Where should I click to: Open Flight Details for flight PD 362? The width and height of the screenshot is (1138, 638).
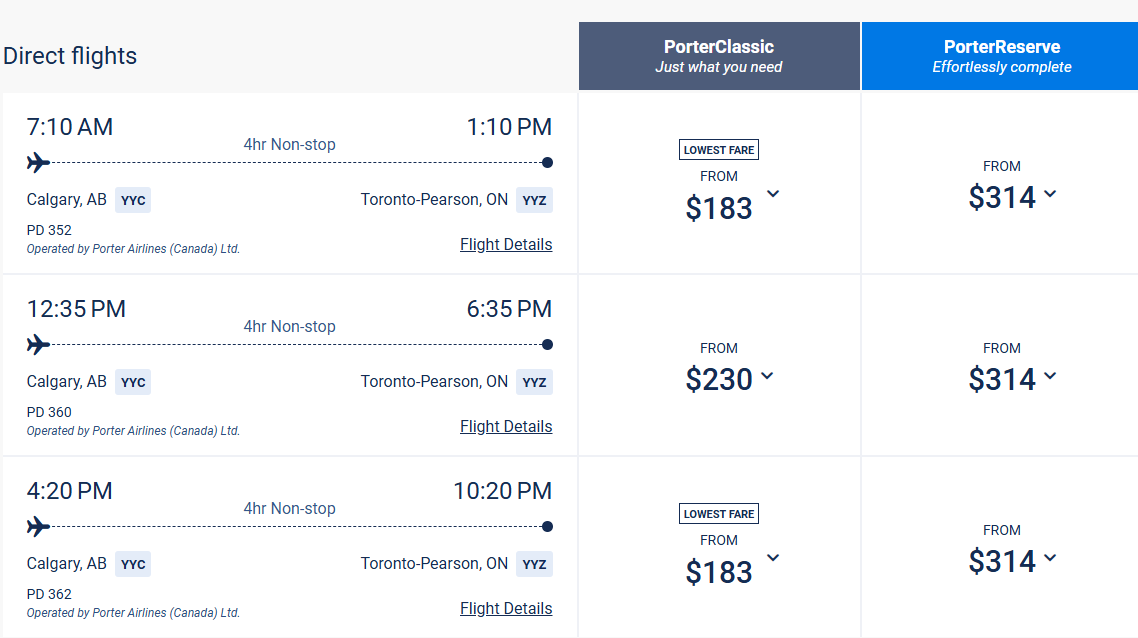click(x=506, y=609)
